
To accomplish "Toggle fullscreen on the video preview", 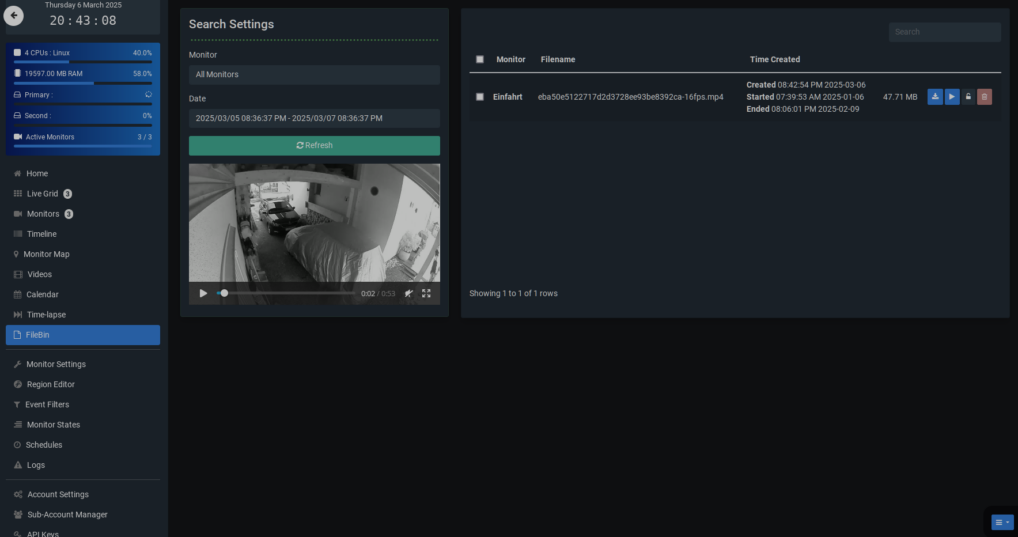I will [x=426, y=293].
